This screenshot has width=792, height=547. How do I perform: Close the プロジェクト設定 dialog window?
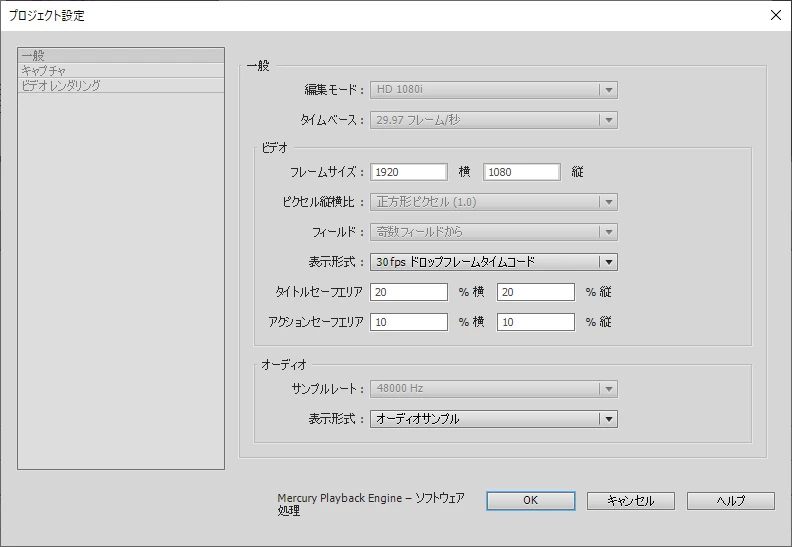point(776,15)
